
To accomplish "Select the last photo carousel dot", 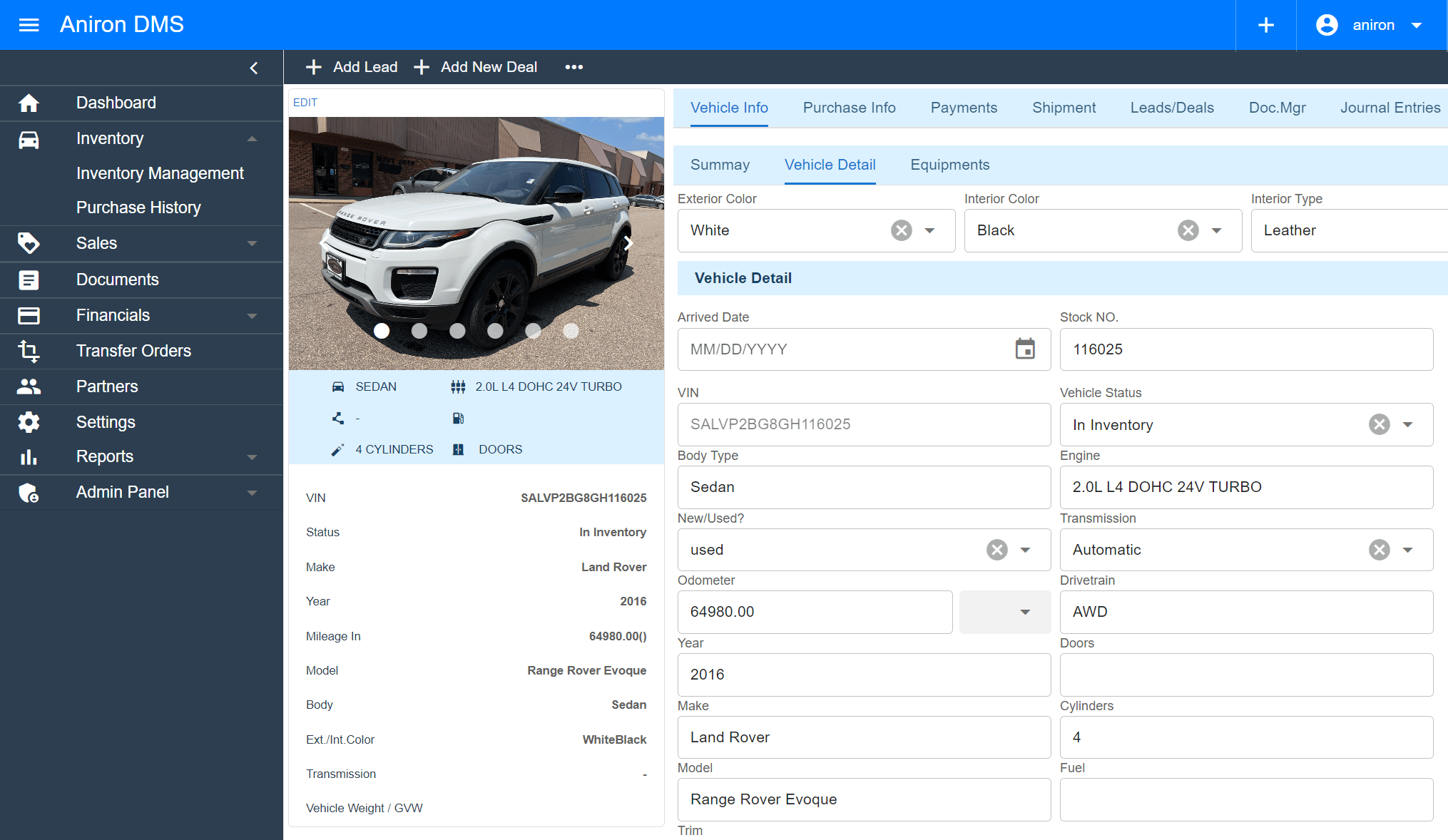I will [571, 331].
